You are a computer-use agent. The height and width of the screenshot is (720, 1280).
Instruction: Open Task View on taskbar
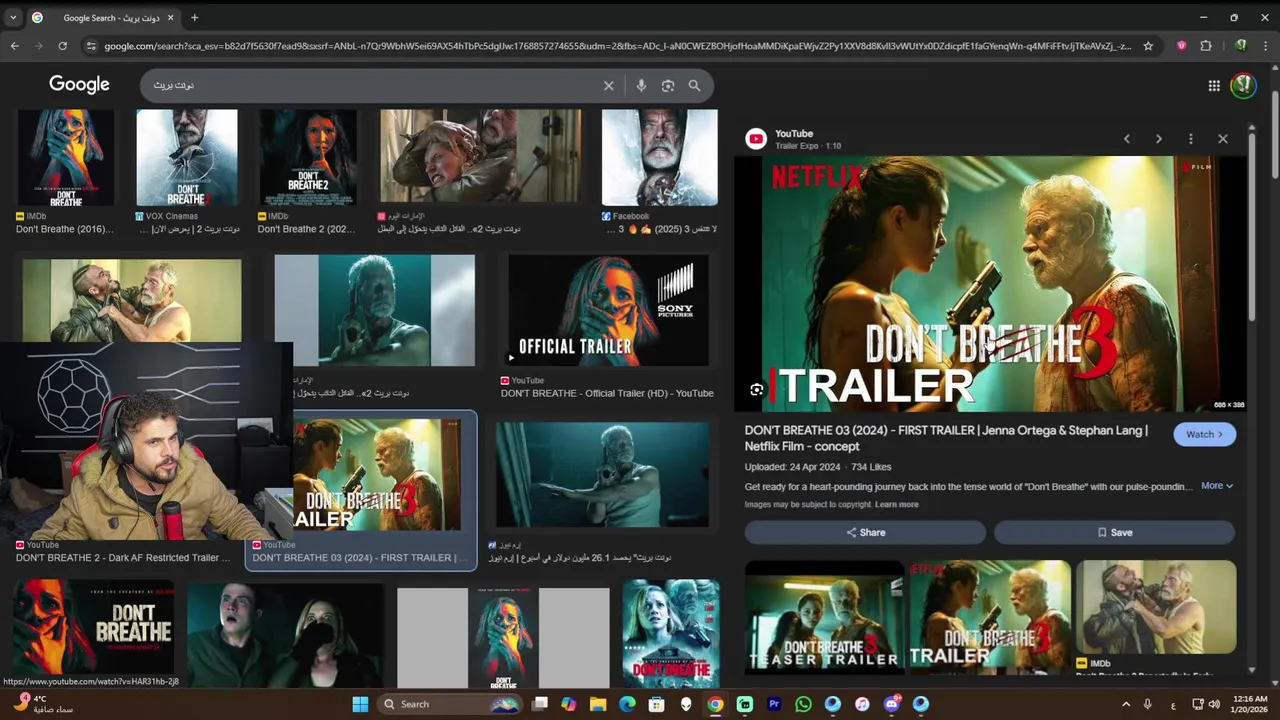coord(540,704)
